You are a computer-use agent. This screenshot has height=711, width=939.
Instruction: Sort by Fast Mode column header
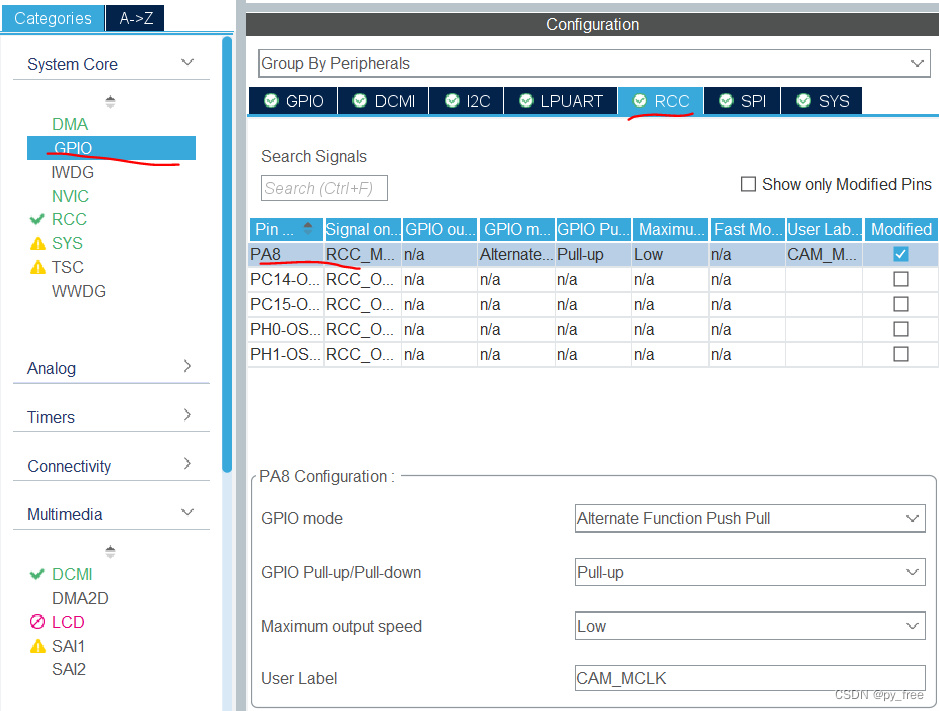tap(747, 229)
